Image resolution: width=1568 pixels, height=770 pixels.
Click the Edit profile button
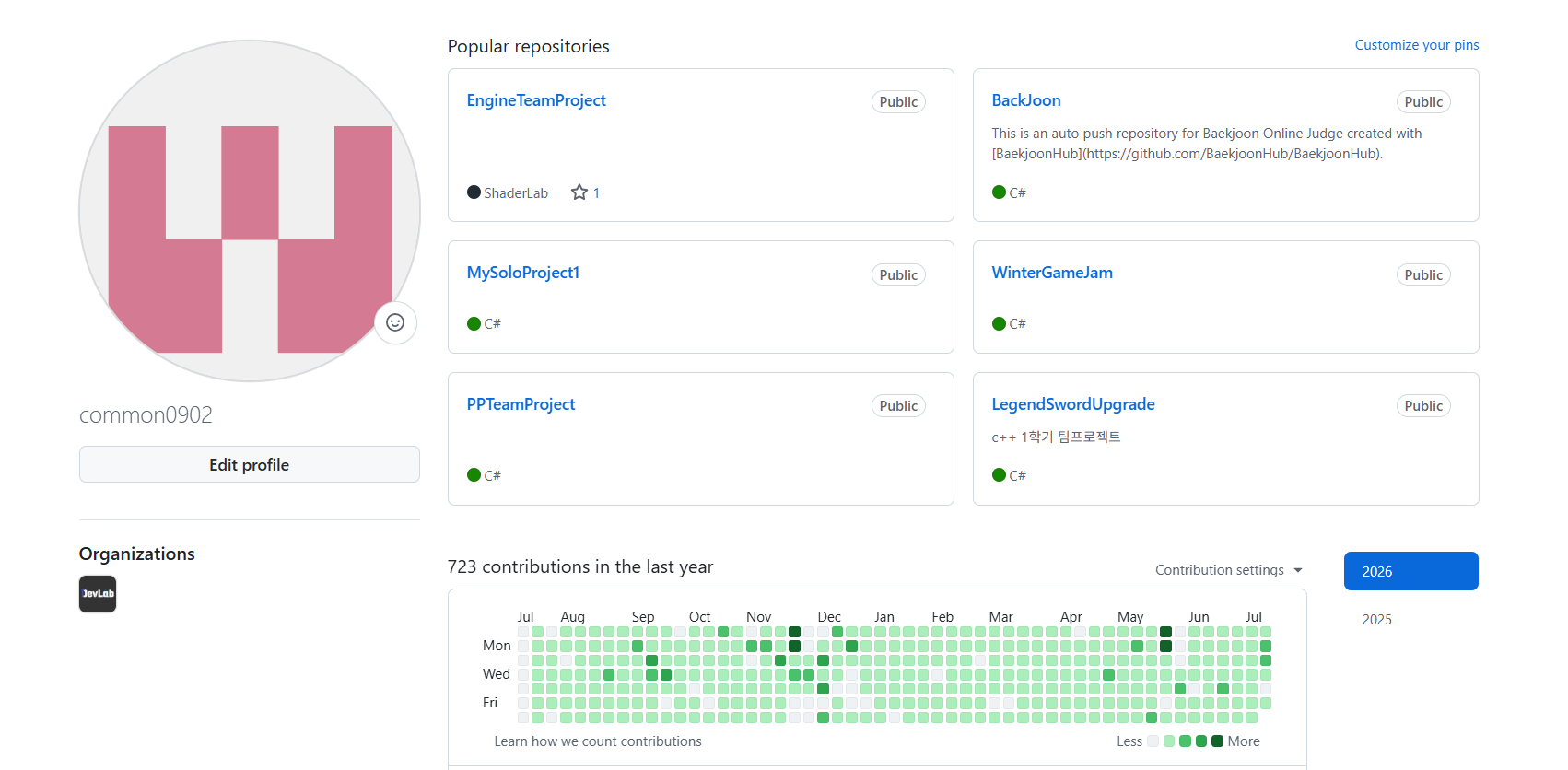click(x=250, y=464)
